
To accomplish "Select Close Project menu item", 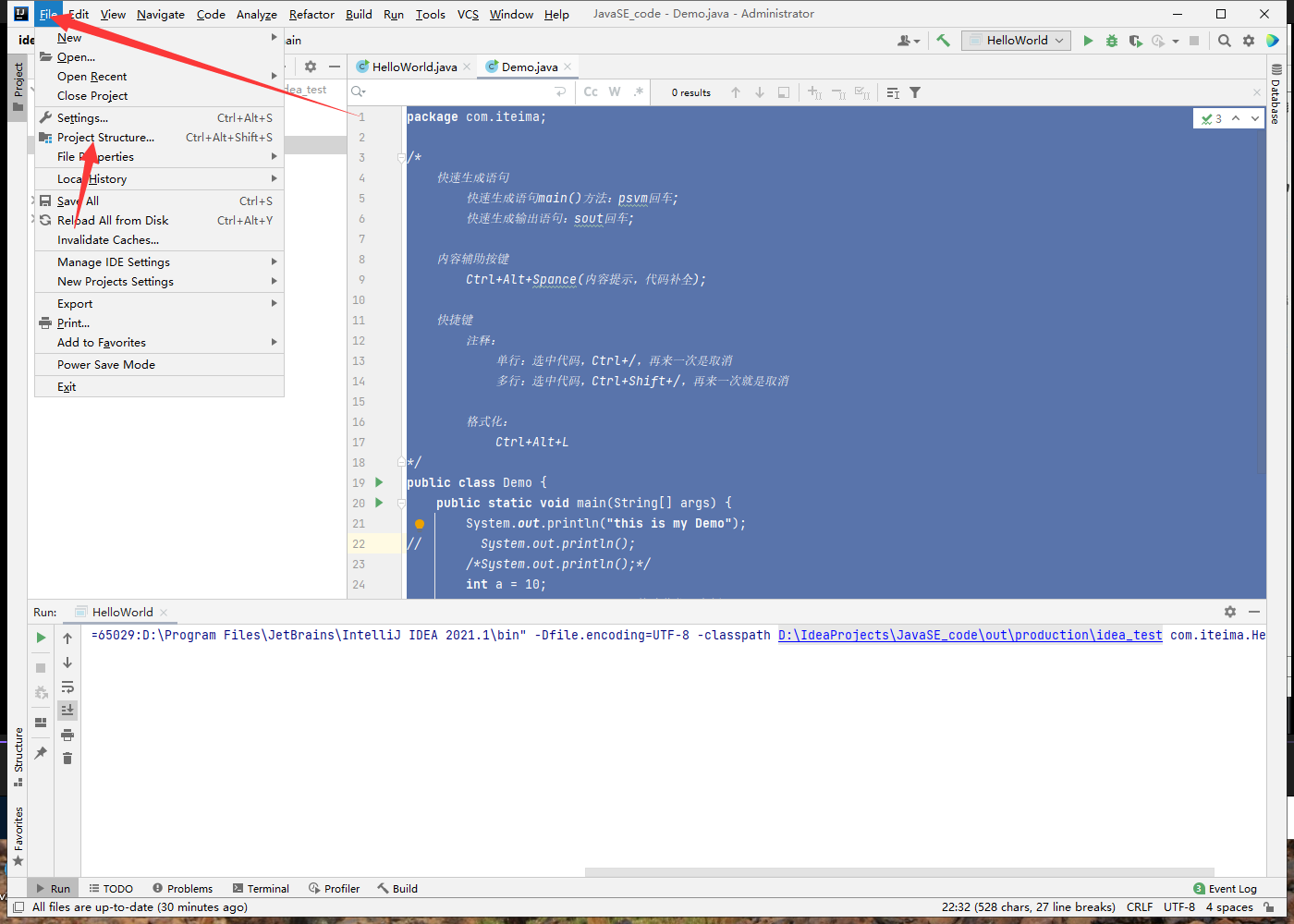I will pos(159,96).
